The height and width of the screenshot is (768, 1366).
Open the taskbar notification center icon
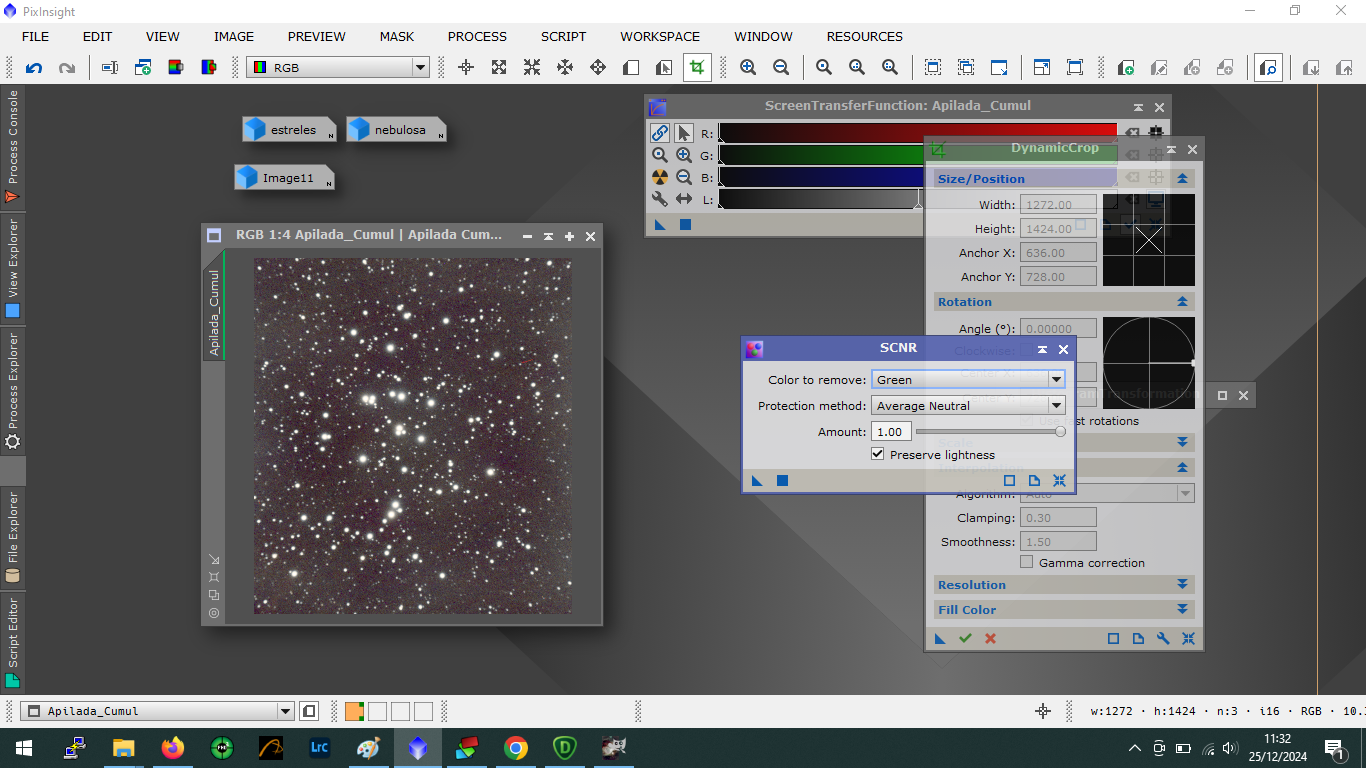(x=1334, y=748)
